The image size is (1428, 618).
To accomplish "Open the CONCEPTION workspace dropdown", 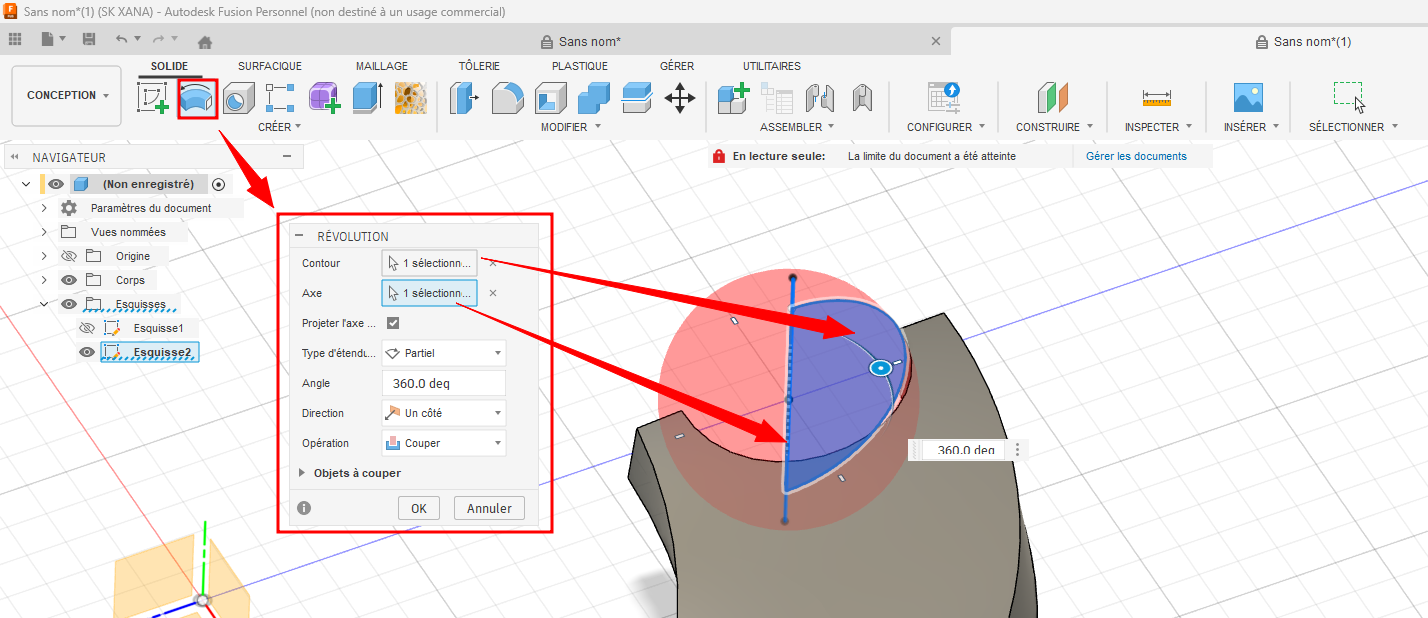I will coord(67,96).
